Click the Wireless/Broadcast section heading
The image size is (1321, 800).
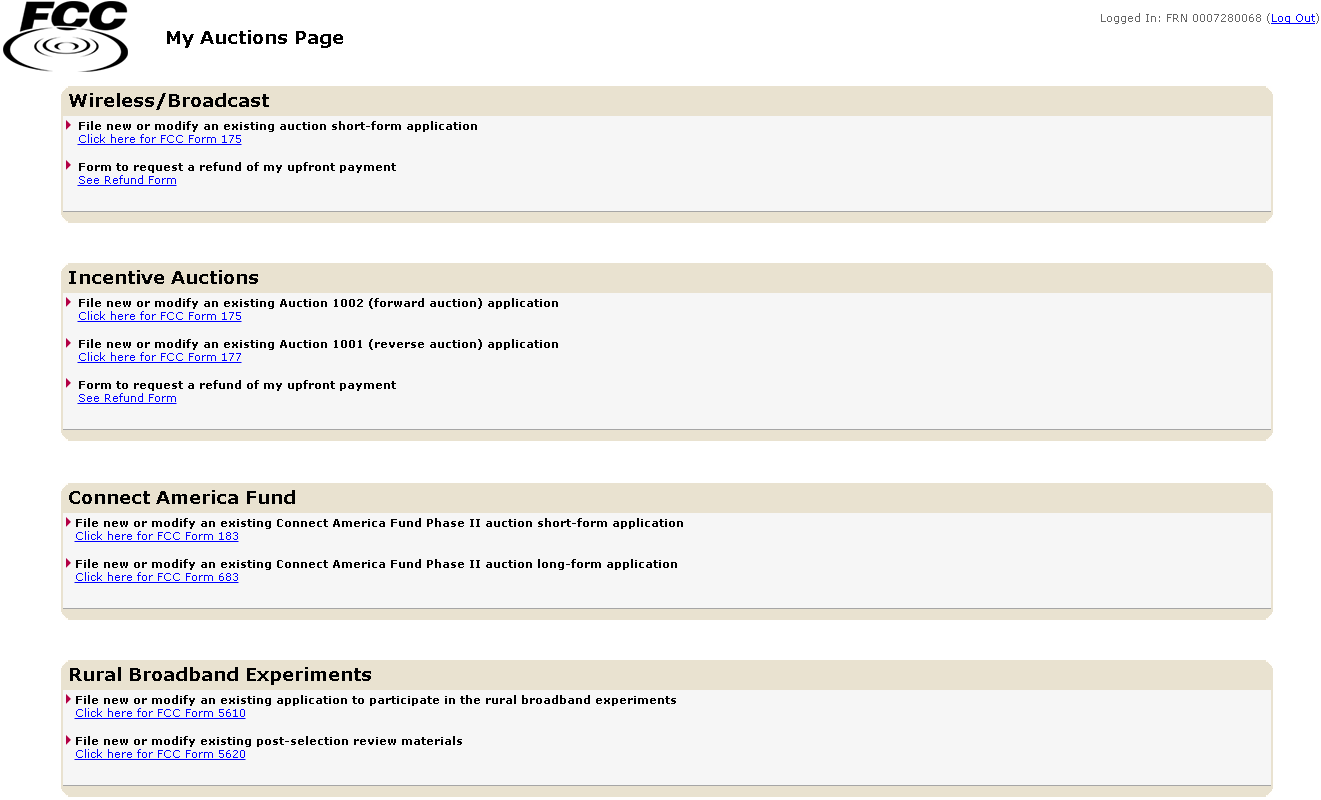(169, 101)
